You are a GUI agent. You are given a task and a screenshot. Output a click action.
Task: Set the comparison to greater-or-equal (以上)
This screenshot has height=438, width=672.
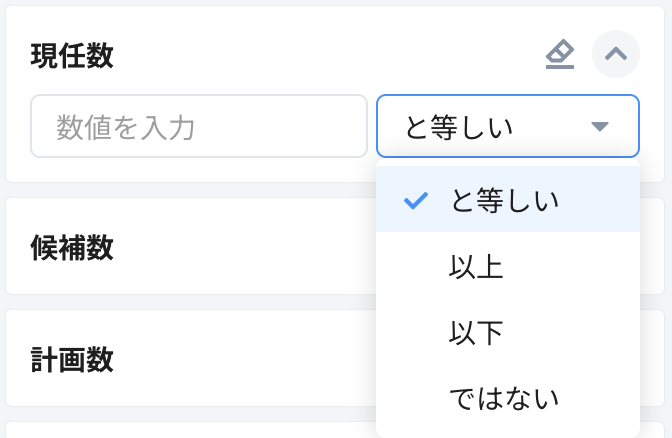click(x=477, y=267)
